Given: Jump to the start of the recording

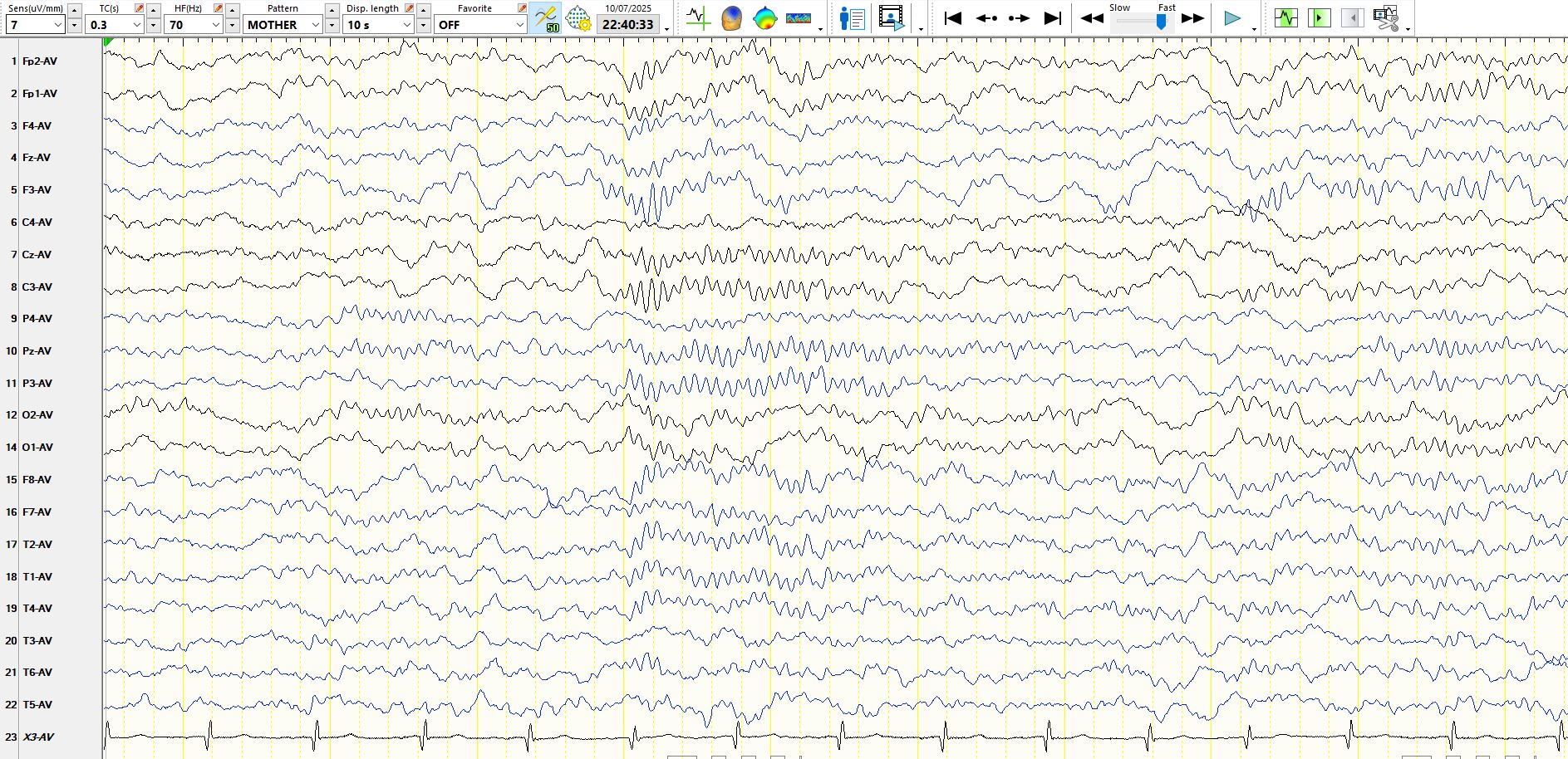Looking at the screenshot, I should coord(953,18).
